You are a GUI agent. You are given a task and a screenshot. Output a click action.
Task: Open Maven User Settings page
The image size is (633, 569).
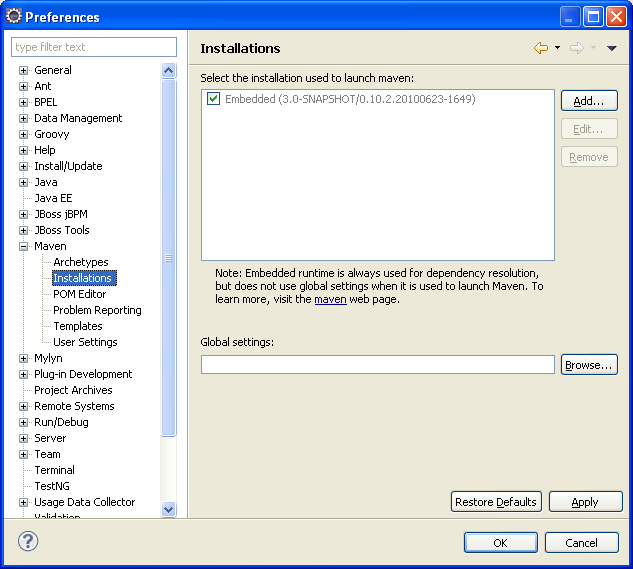[x=85, y=342]
